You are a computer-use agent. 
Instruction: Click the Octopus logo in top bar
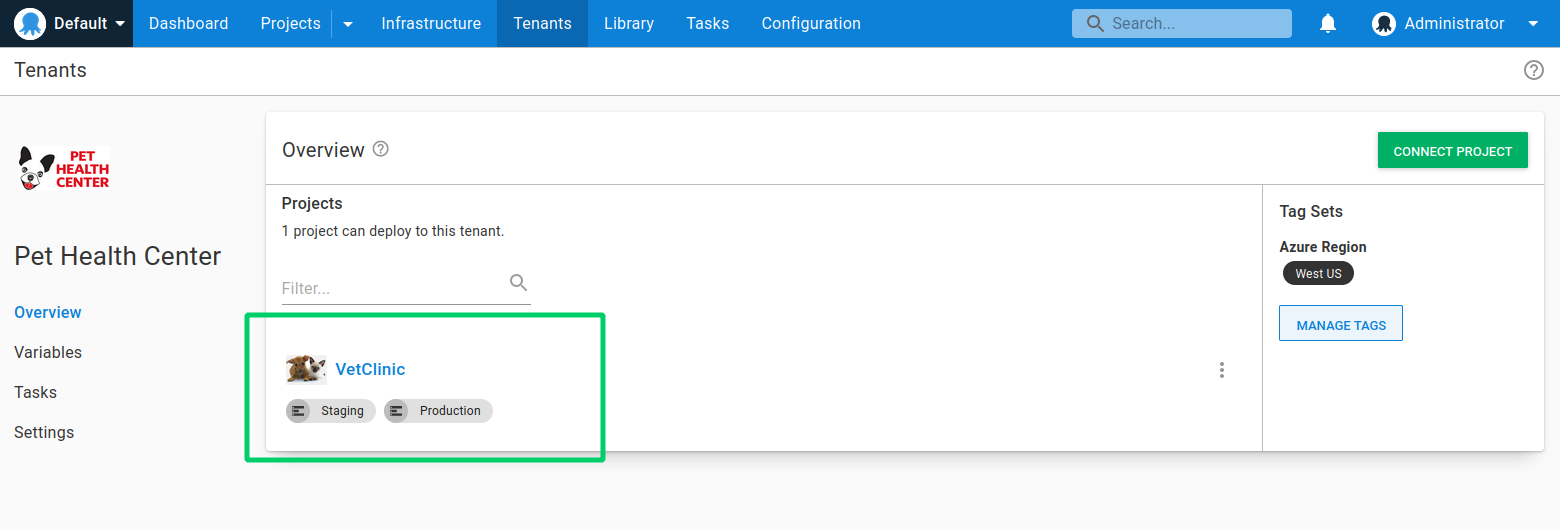(31, 23)
